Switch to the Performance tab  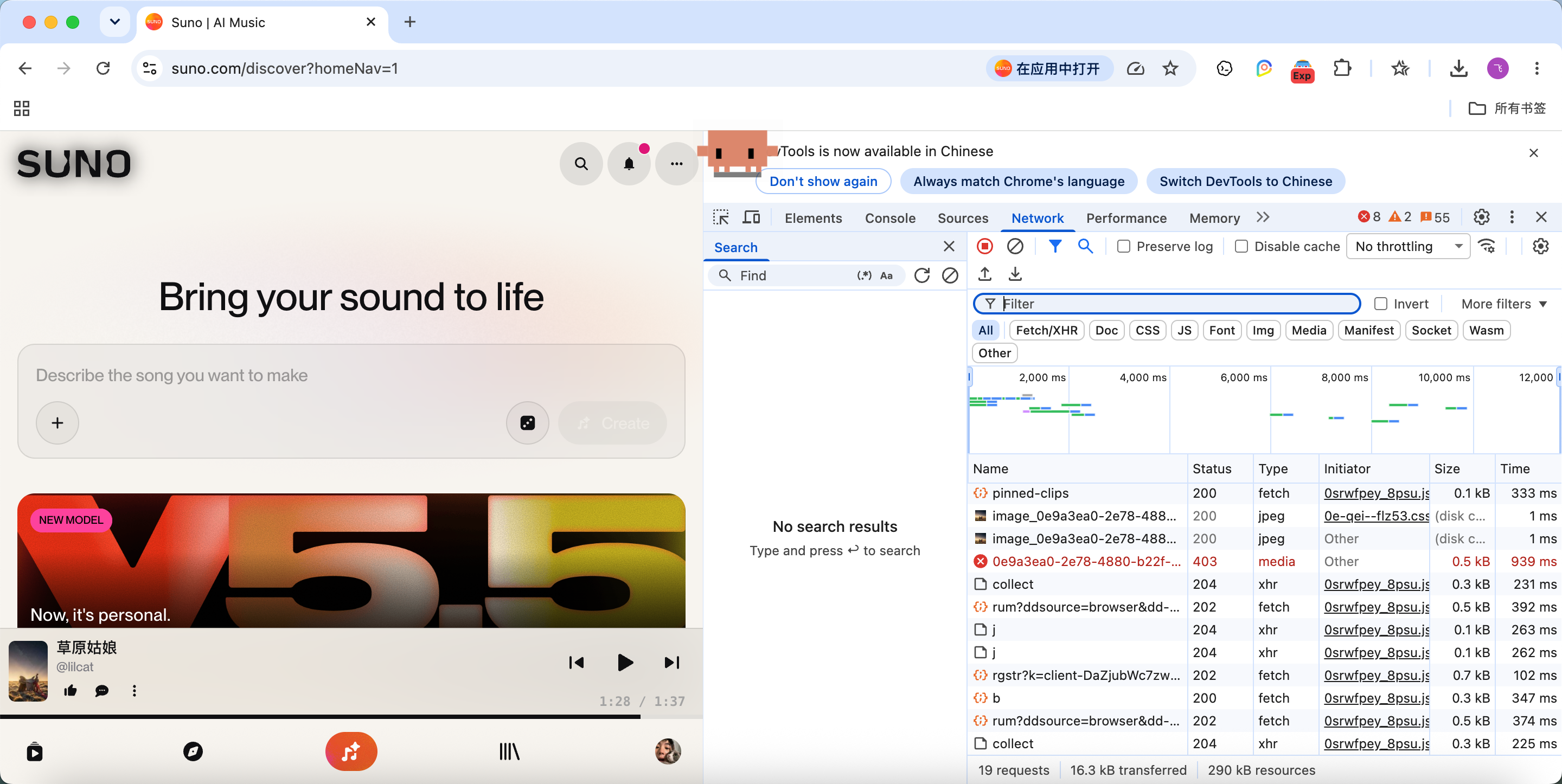point(1126,219)
